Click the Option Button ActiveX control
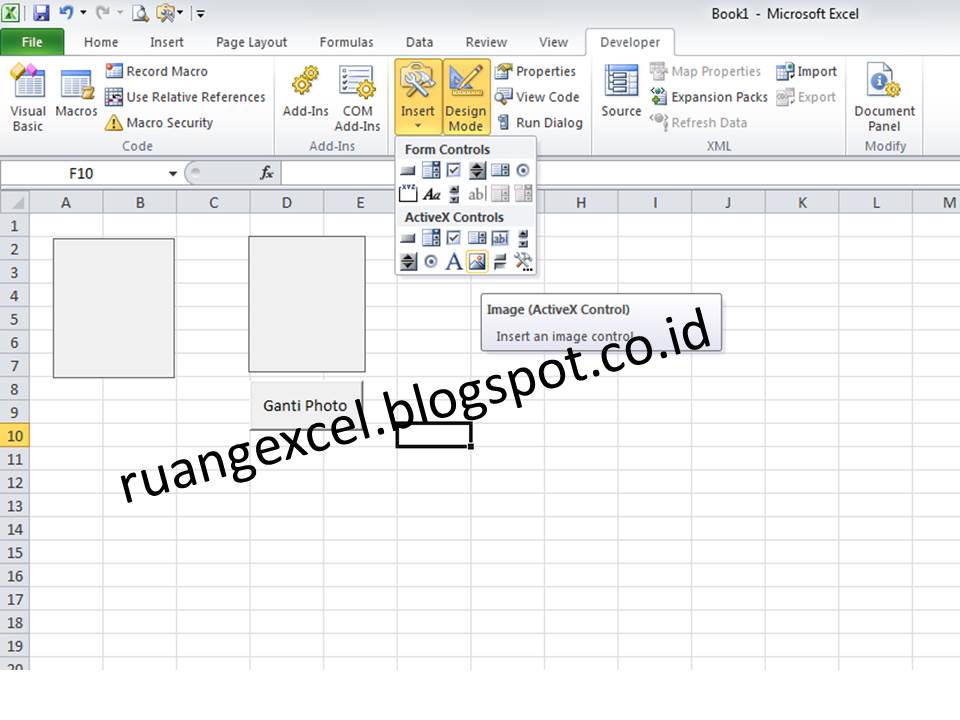 point(431,261)
